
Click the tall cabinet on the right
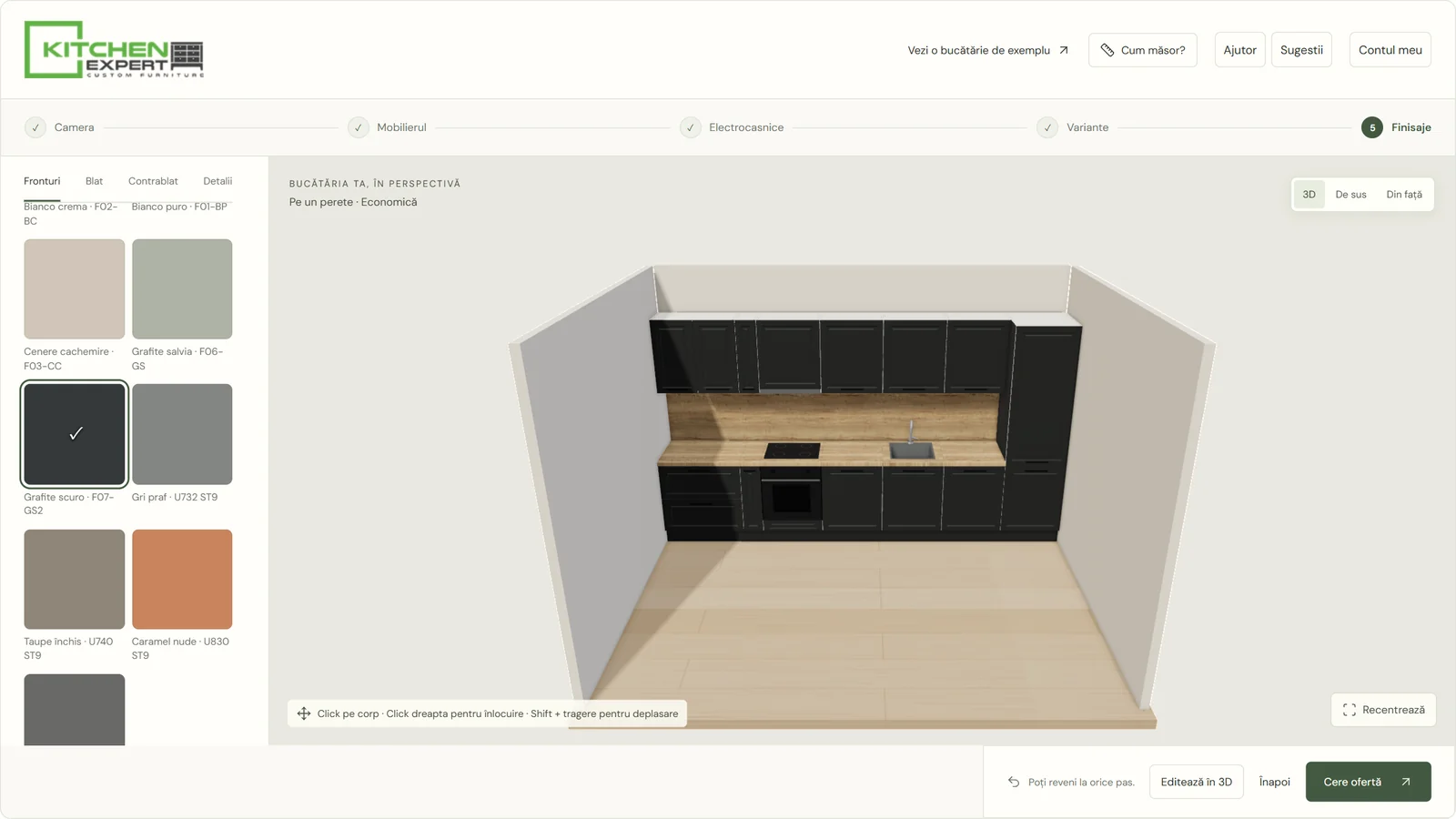coord(1040,428)
